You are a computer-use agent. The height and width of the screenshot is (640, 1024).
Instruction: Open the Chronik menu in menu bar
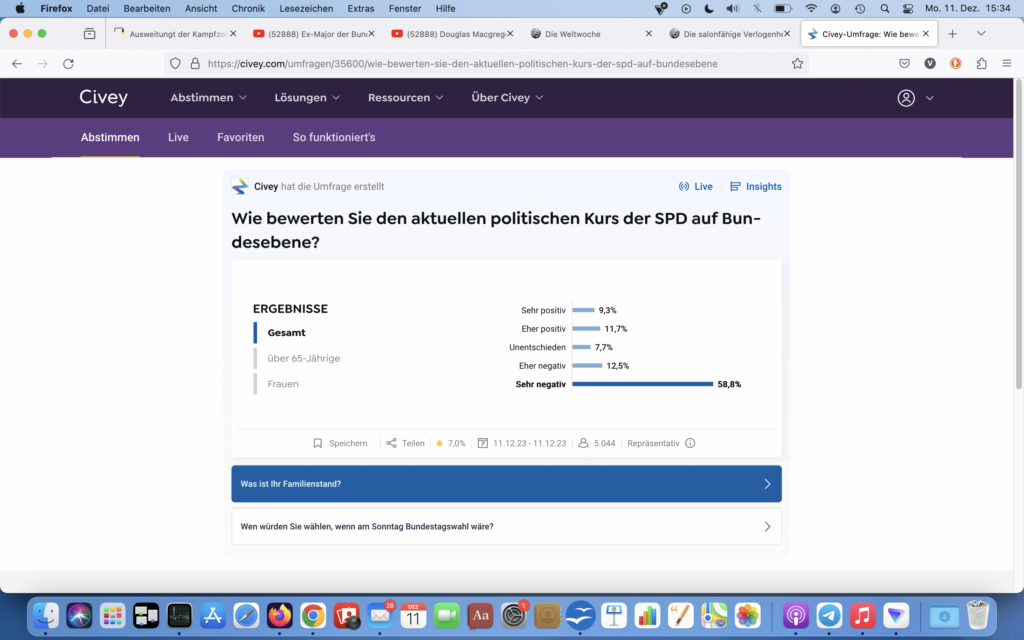point(248,8)
